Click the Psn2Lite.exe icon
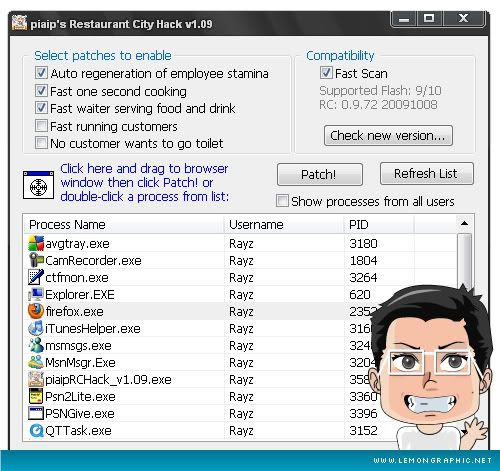Screen dimensions: 500x471 click(x=36, y=396)
